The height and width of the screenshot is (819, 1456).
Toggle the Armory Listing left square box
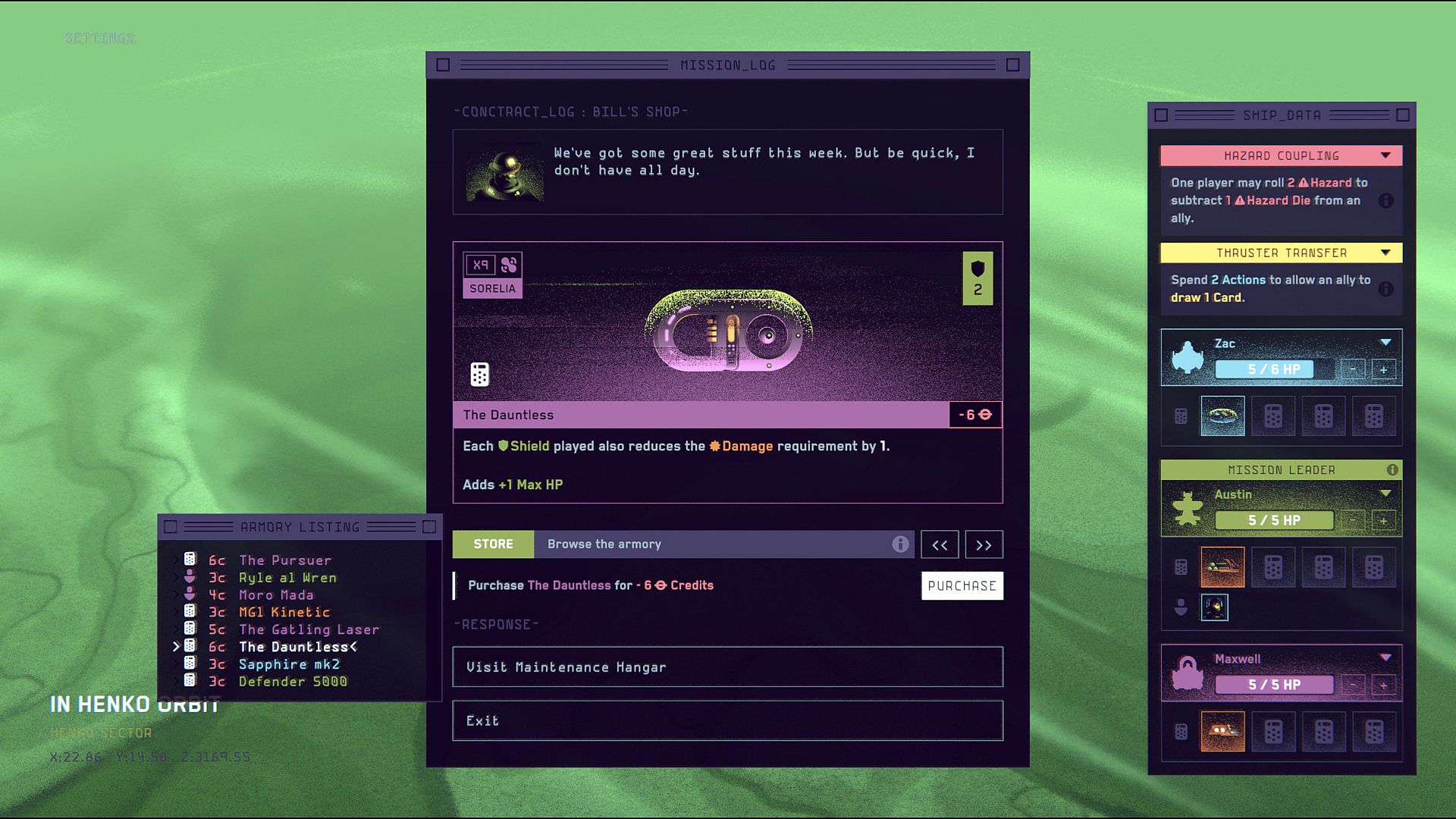coord(171,527)
